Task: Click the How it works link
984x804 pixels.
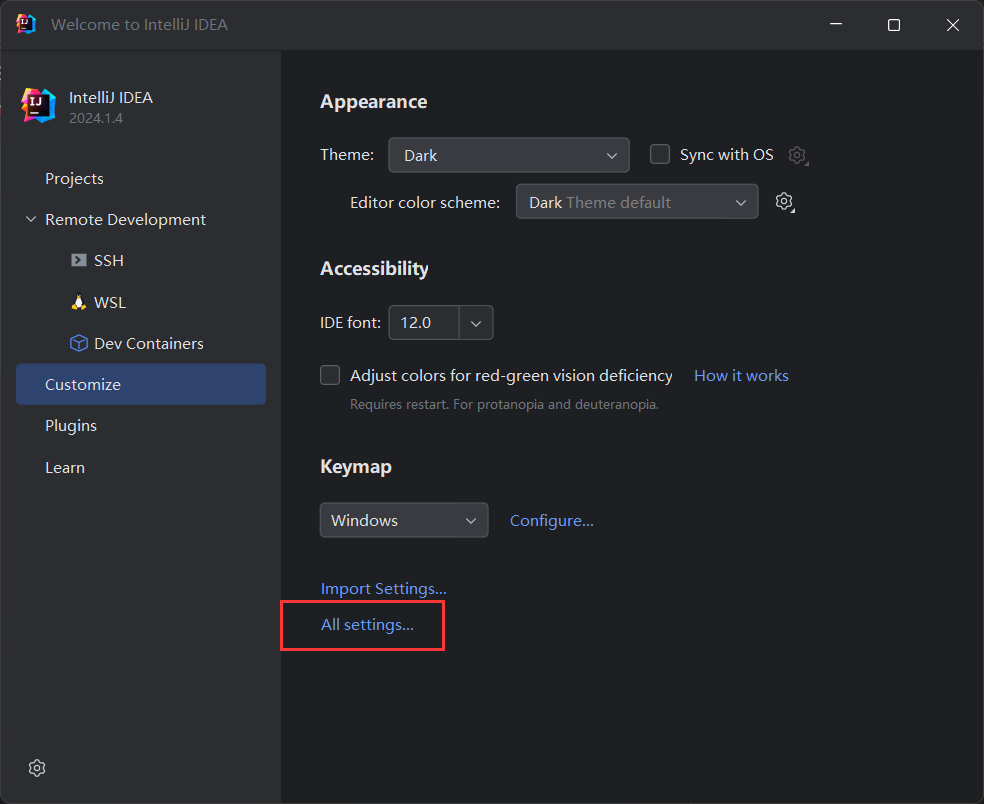Action: pyautogui.click(x=741, y=375)
